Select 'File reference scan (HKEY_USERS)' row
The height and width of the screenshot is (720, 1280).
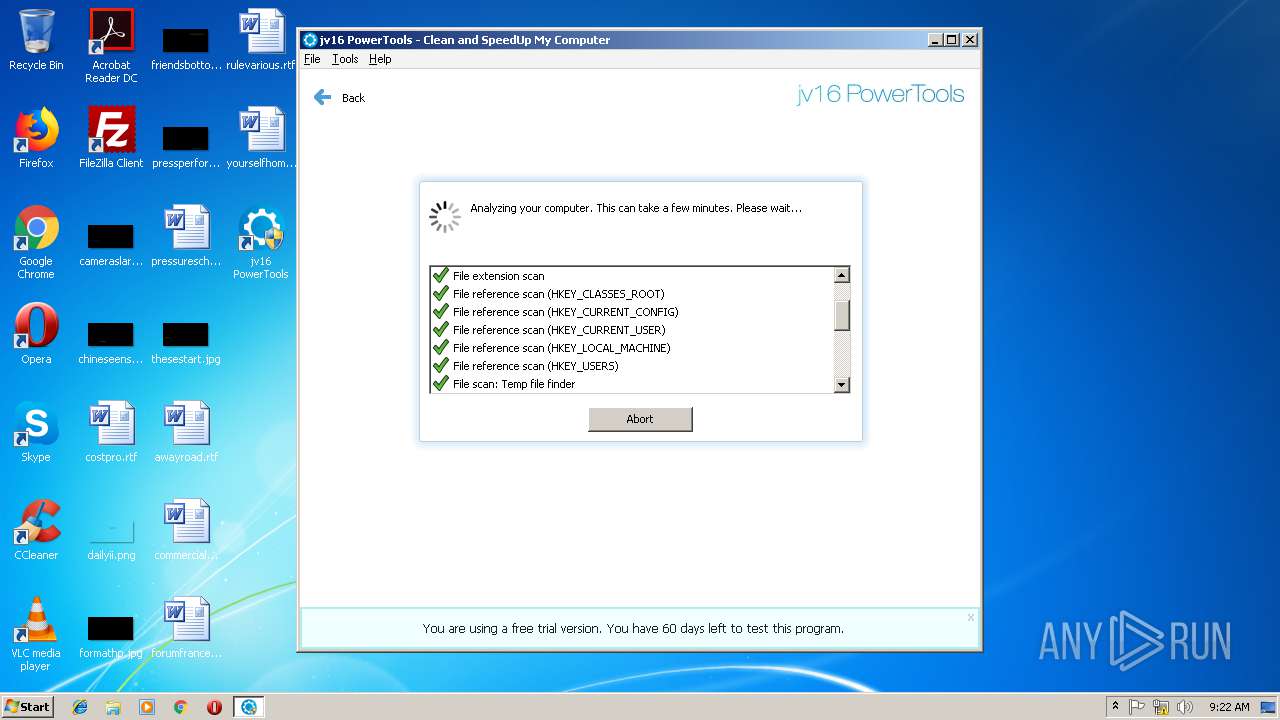click(632, 366)
